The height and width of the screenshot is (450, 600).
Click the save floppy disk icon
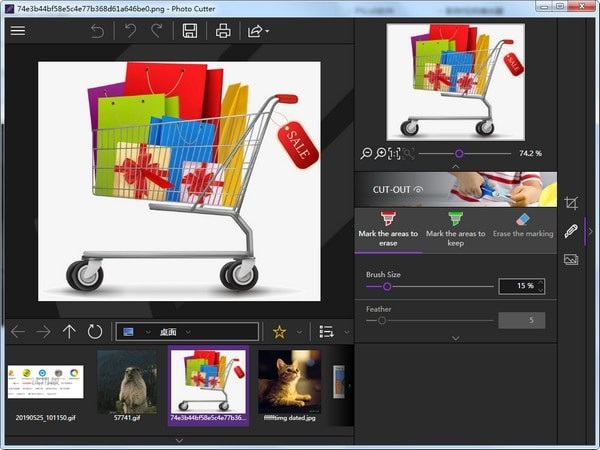(x=189, y=31)
